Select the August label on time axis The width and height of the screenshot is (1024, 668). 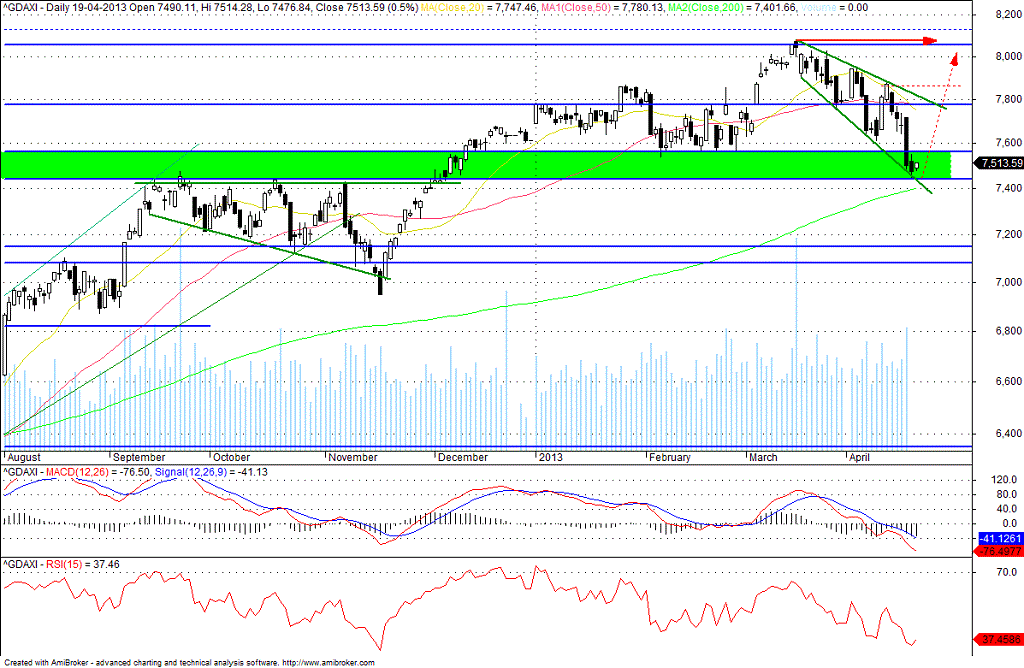(x=24, y=457)
